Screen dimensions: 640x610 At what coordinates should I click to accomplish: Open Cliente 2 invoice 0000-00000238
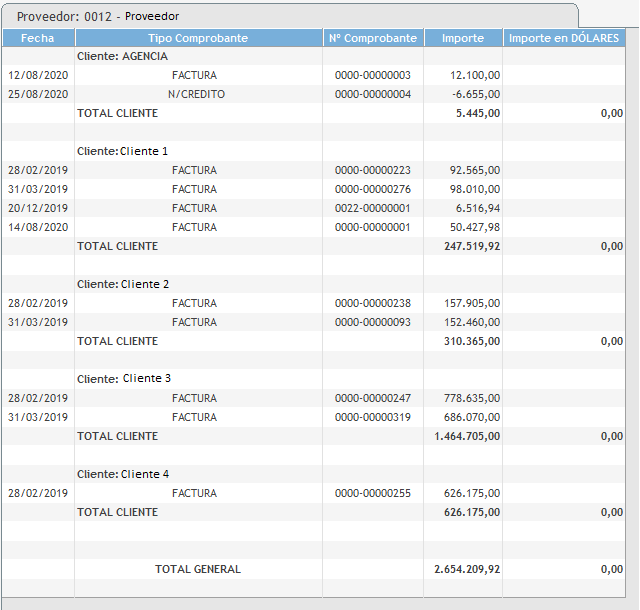[x=372, y=304]
